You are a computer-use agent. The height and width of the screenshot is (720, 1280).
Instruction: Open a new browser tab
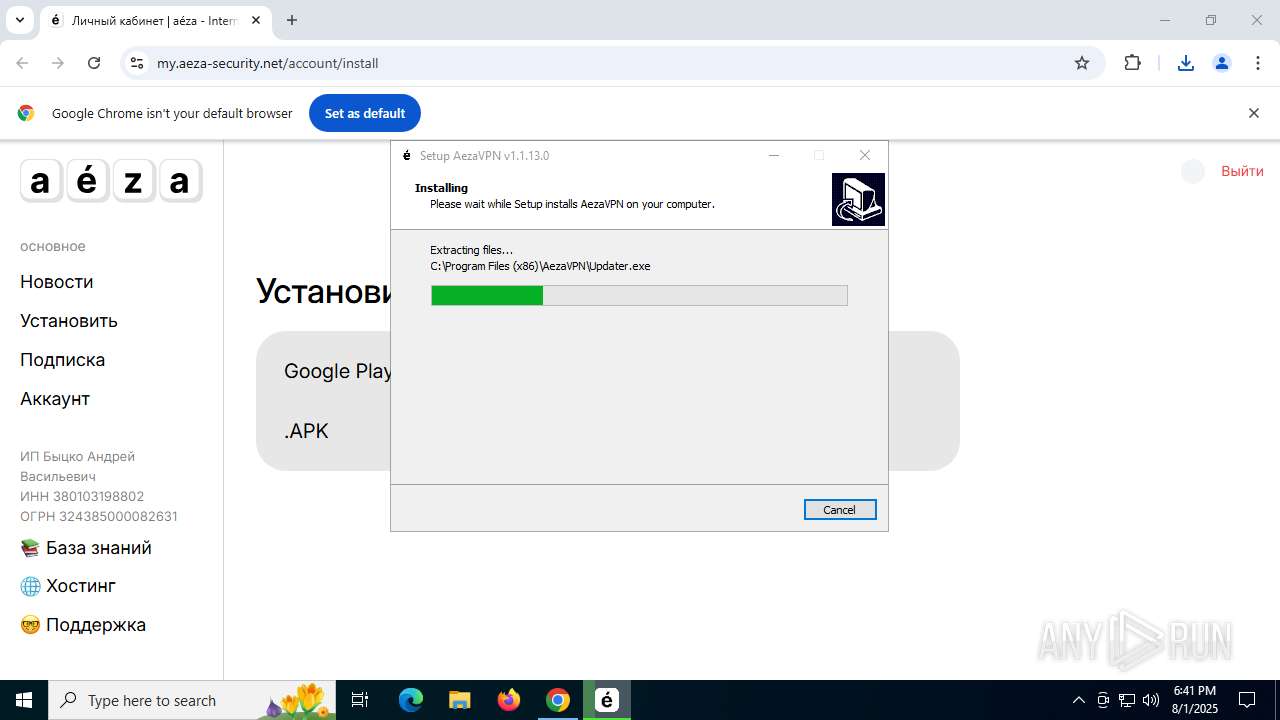292,20
